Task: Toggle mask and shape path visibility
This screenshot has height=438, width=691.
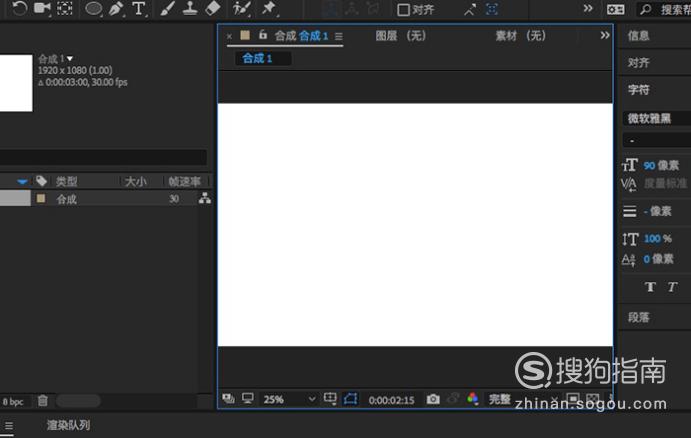Action: (x=351, y=399)
